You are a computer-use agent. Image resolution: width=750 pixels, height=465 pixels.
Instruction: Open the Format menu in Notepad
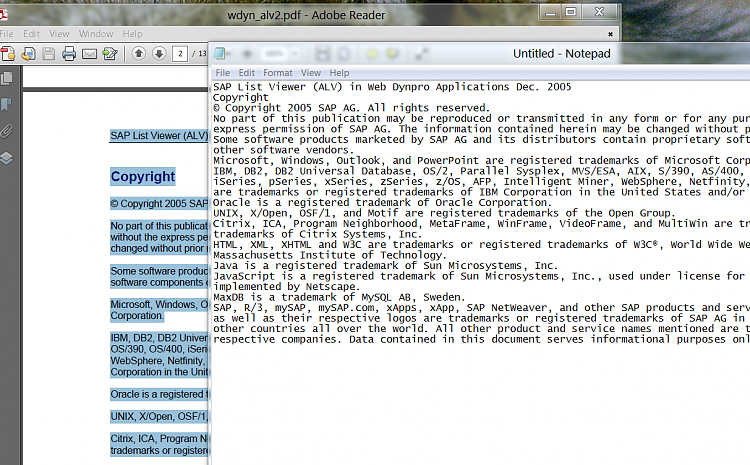click(x=277, y=73)
